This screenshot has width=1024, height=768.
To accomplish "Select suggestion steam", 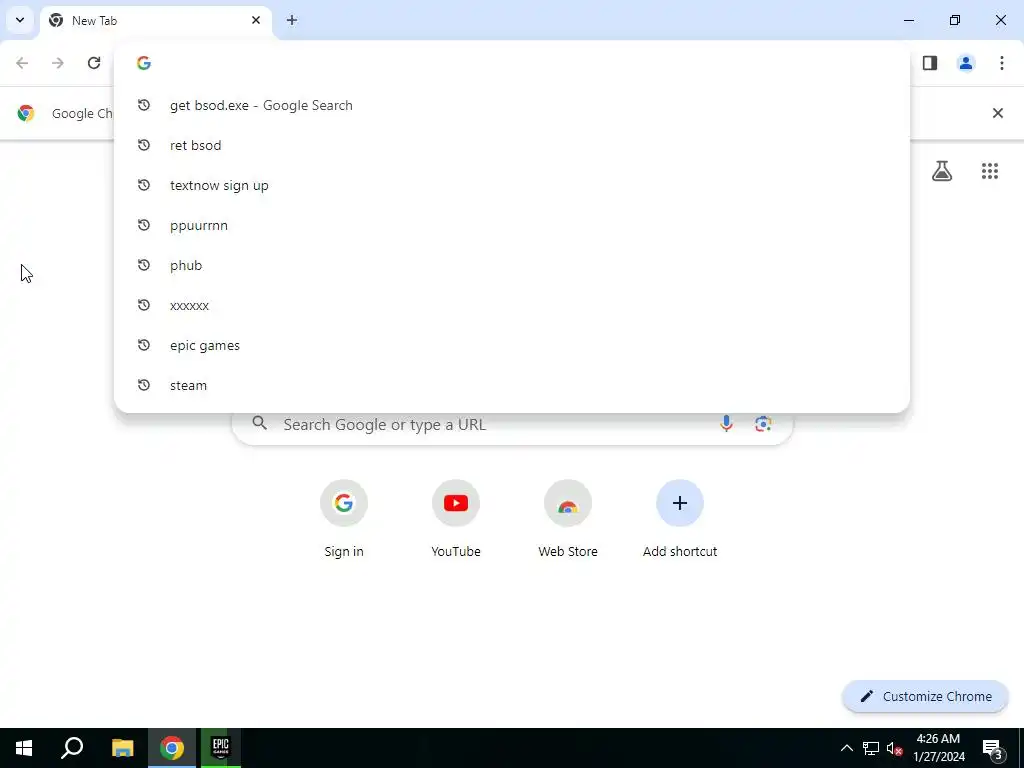I will click(512, 385).
